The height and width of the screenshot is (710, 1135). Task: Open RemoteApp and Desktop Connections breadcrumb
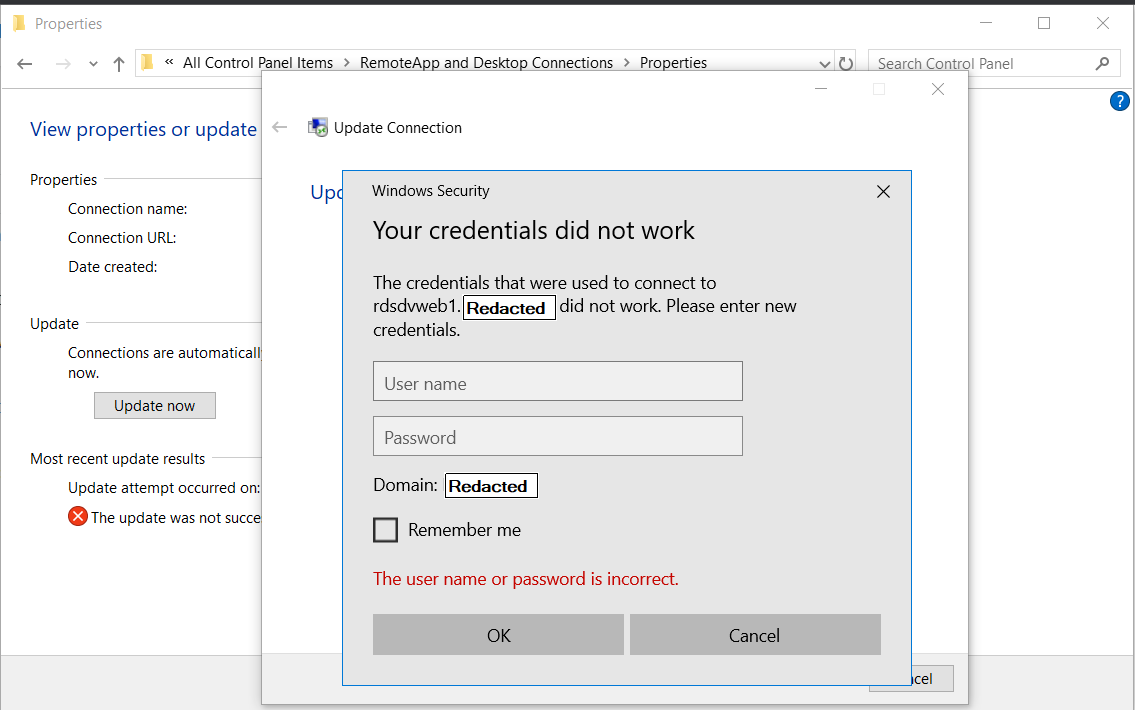[487, 62]
